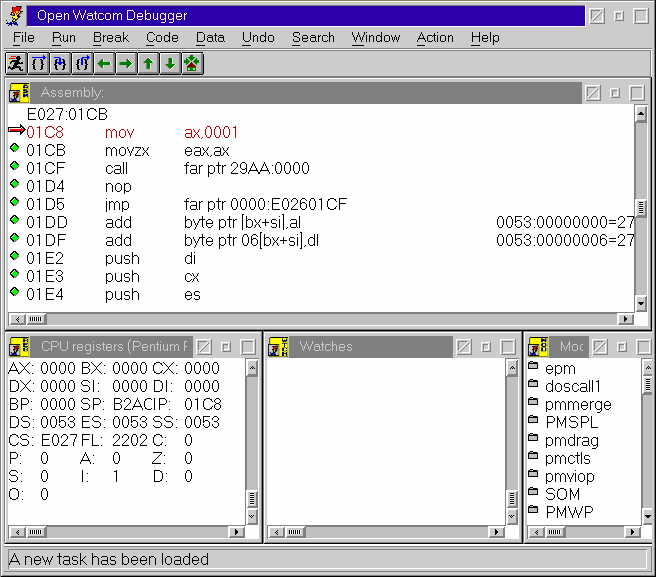Open the Break menu

click(110, 37)
